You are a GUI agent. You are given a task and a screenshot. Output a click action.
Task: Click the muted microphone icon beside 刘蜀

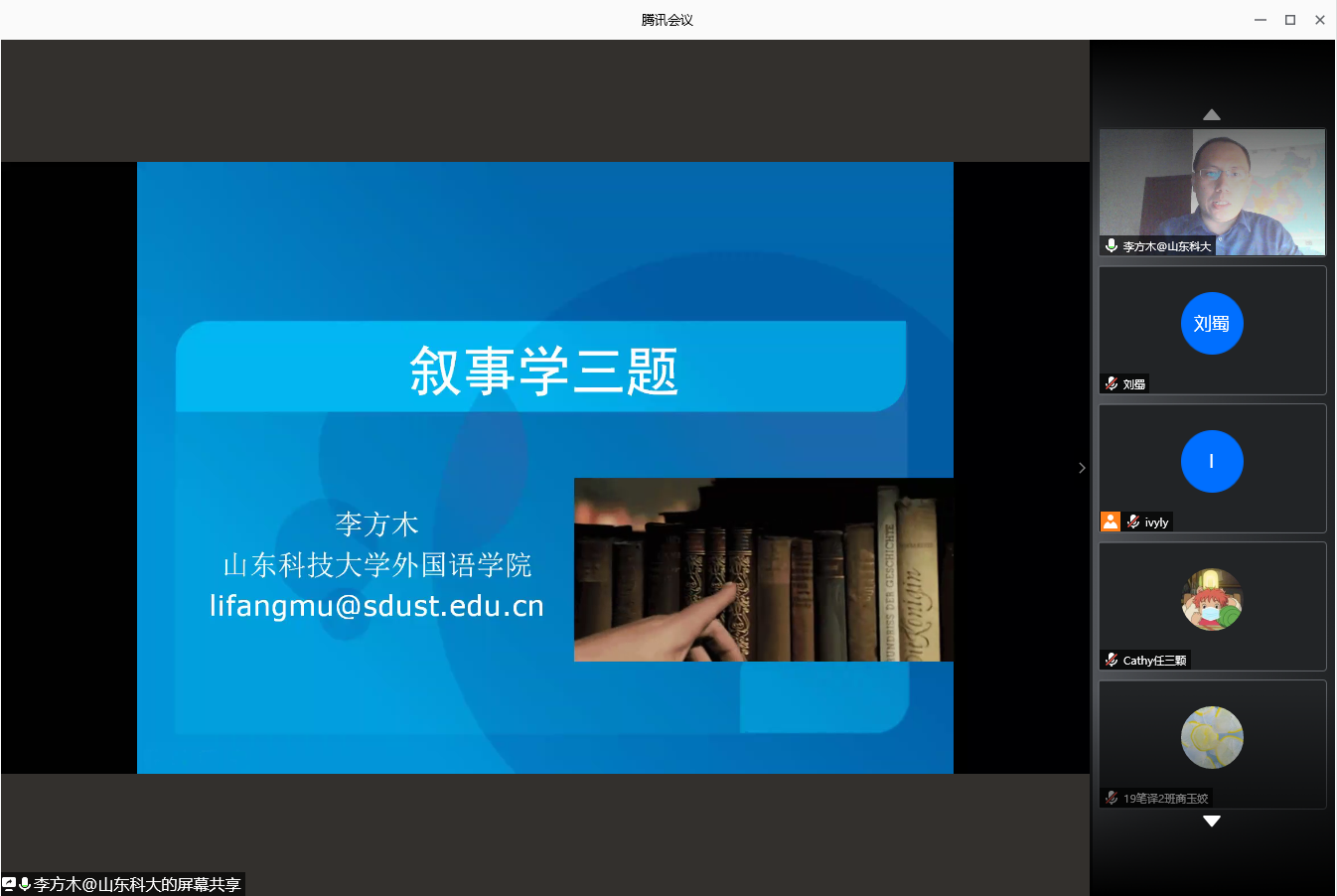pos(1112,383)
